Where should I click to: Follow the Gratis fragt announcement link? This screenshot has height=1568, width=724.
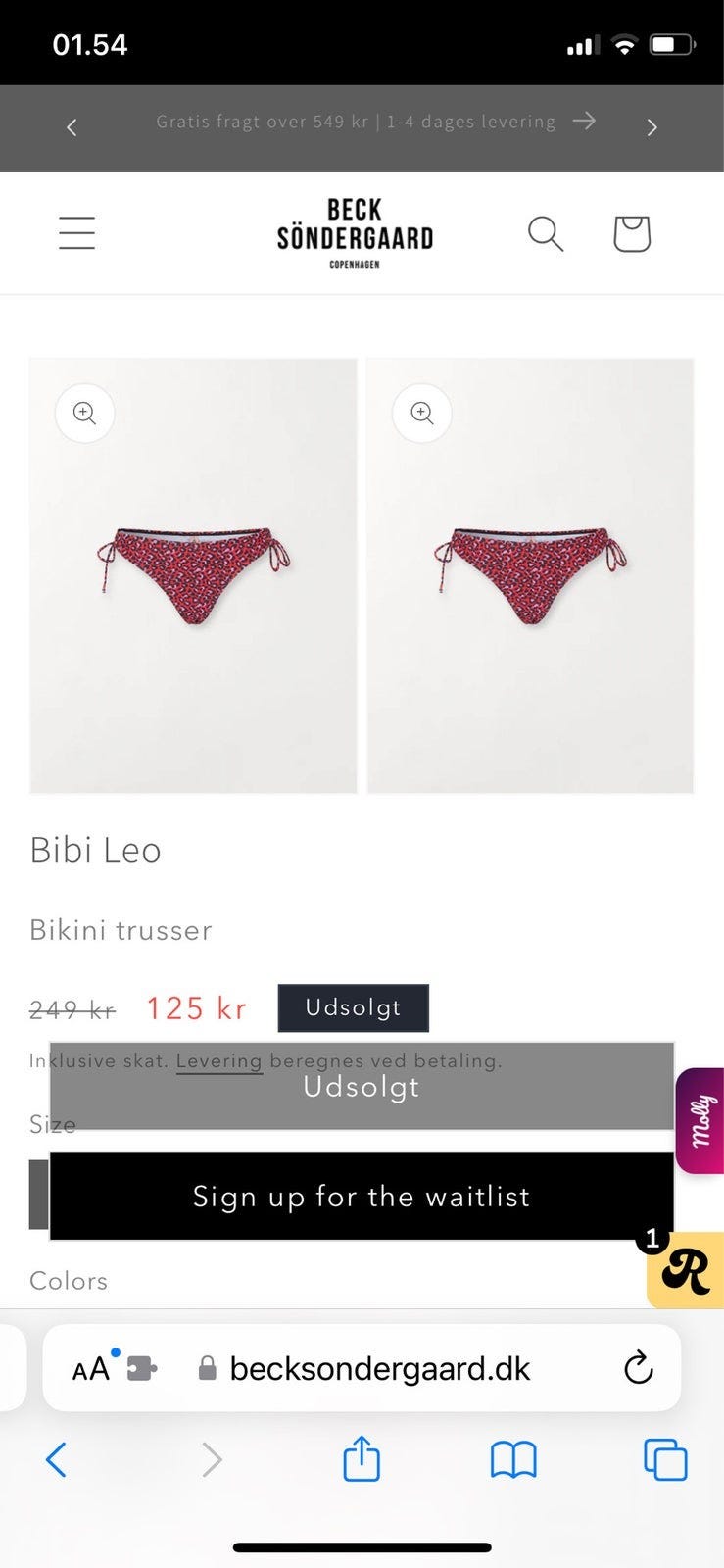(x=375, y=122)
